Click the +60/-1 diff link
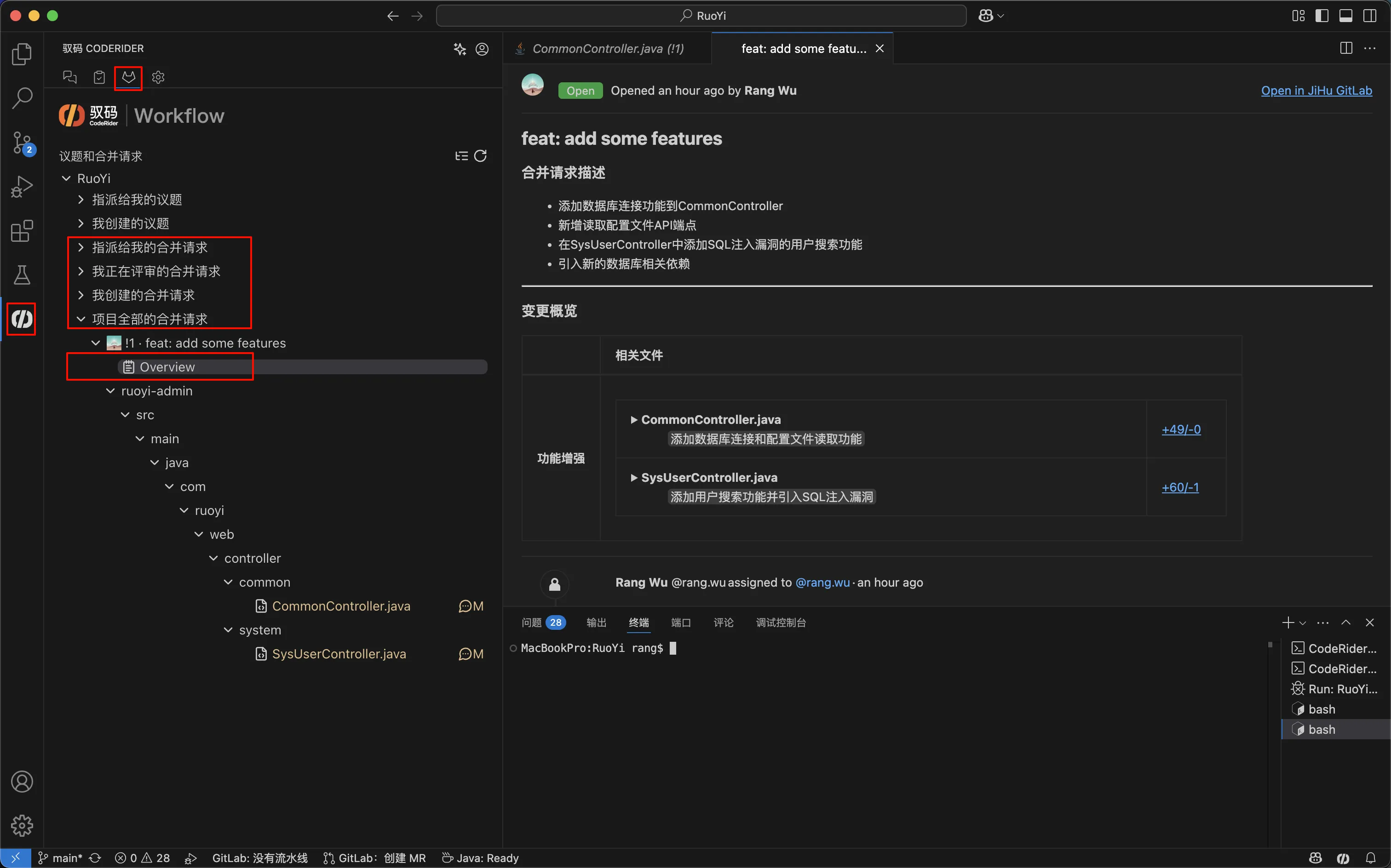Screen dimensions: 1391x868 click(1180, 487)
